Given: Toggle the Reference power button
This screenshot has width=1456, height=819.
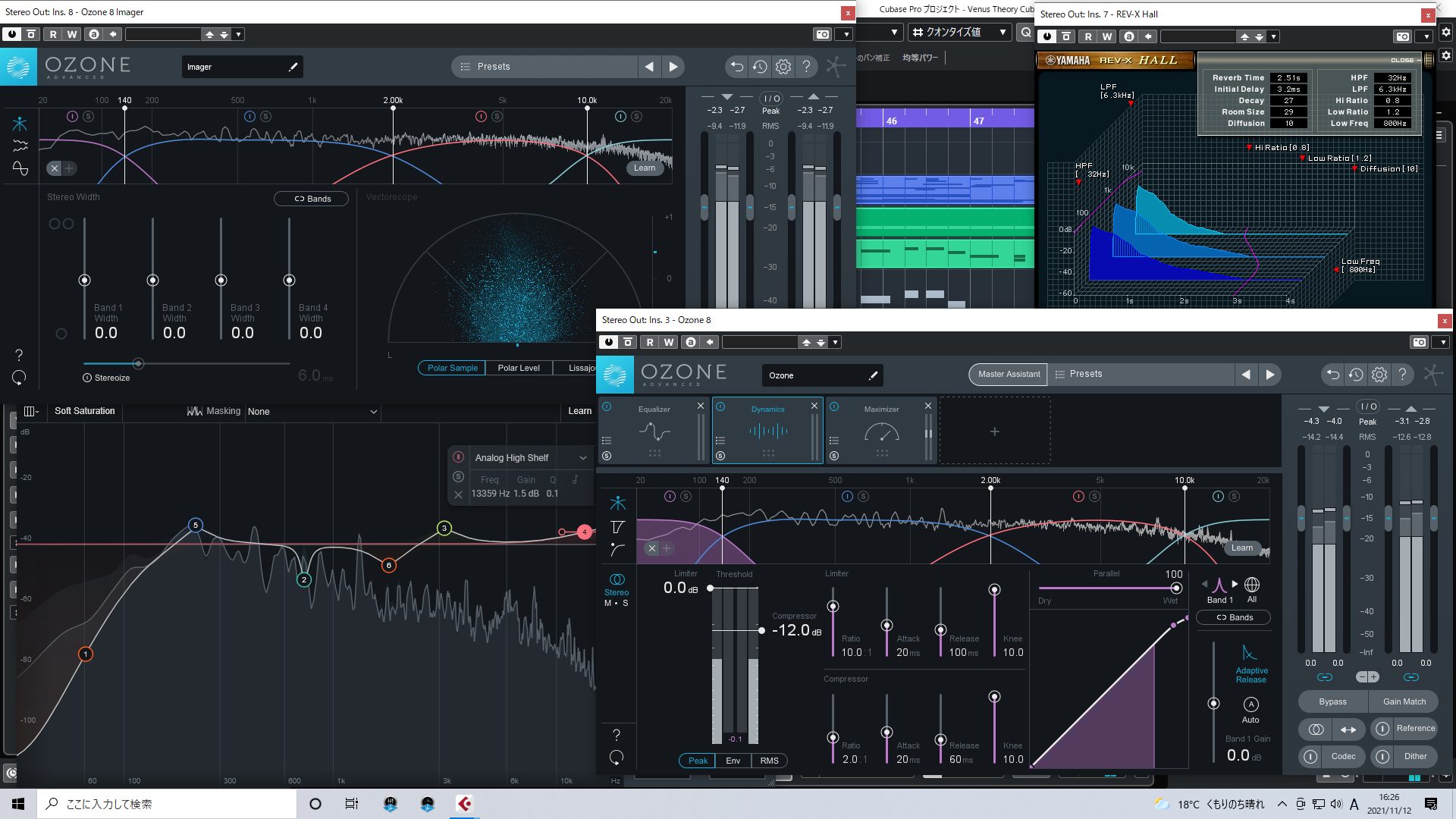Looking at the screenshot, I should click(1382, 728).
